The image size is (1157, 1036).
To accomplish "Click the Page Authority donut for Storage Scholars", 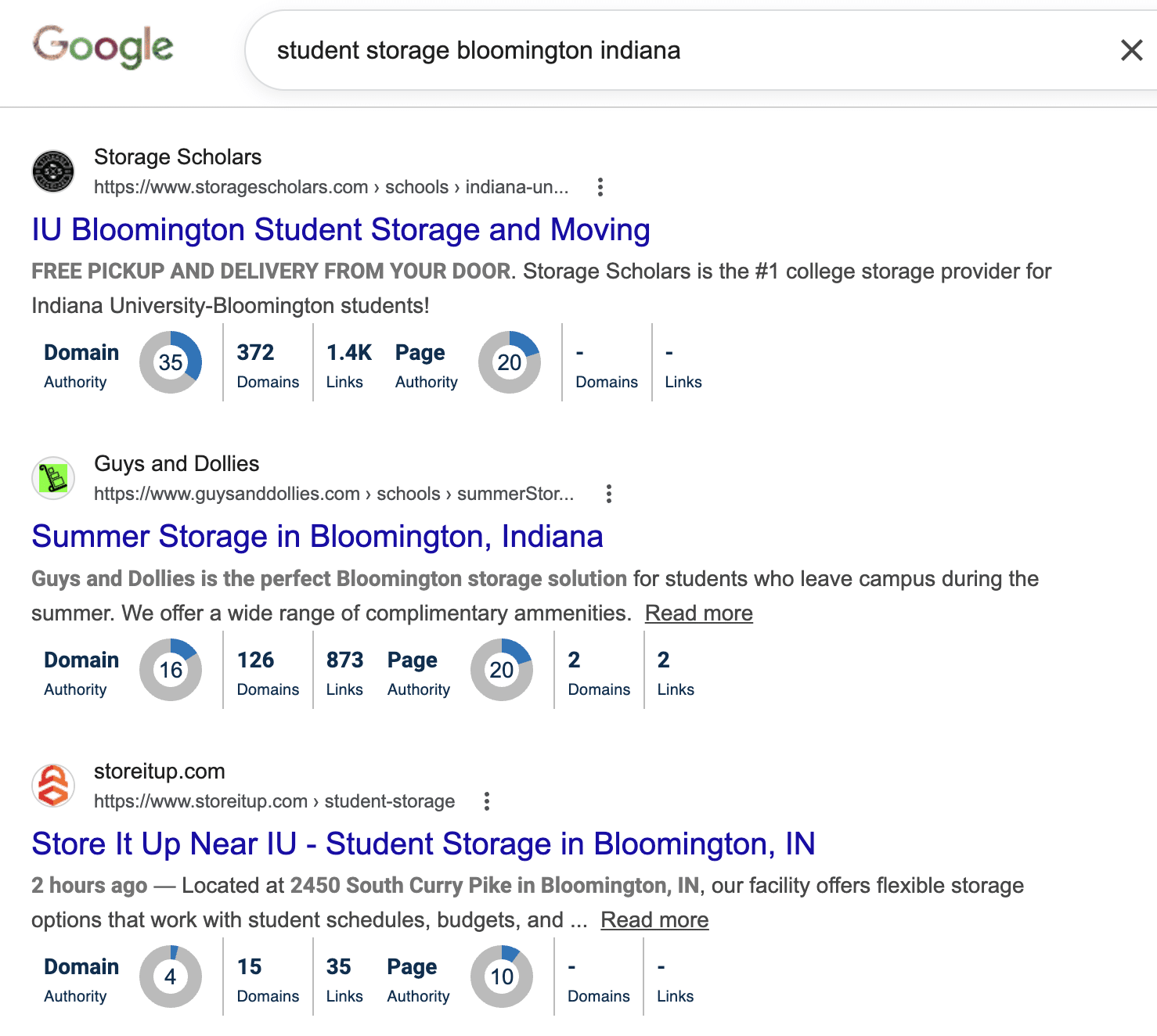I will pos(510,362).
